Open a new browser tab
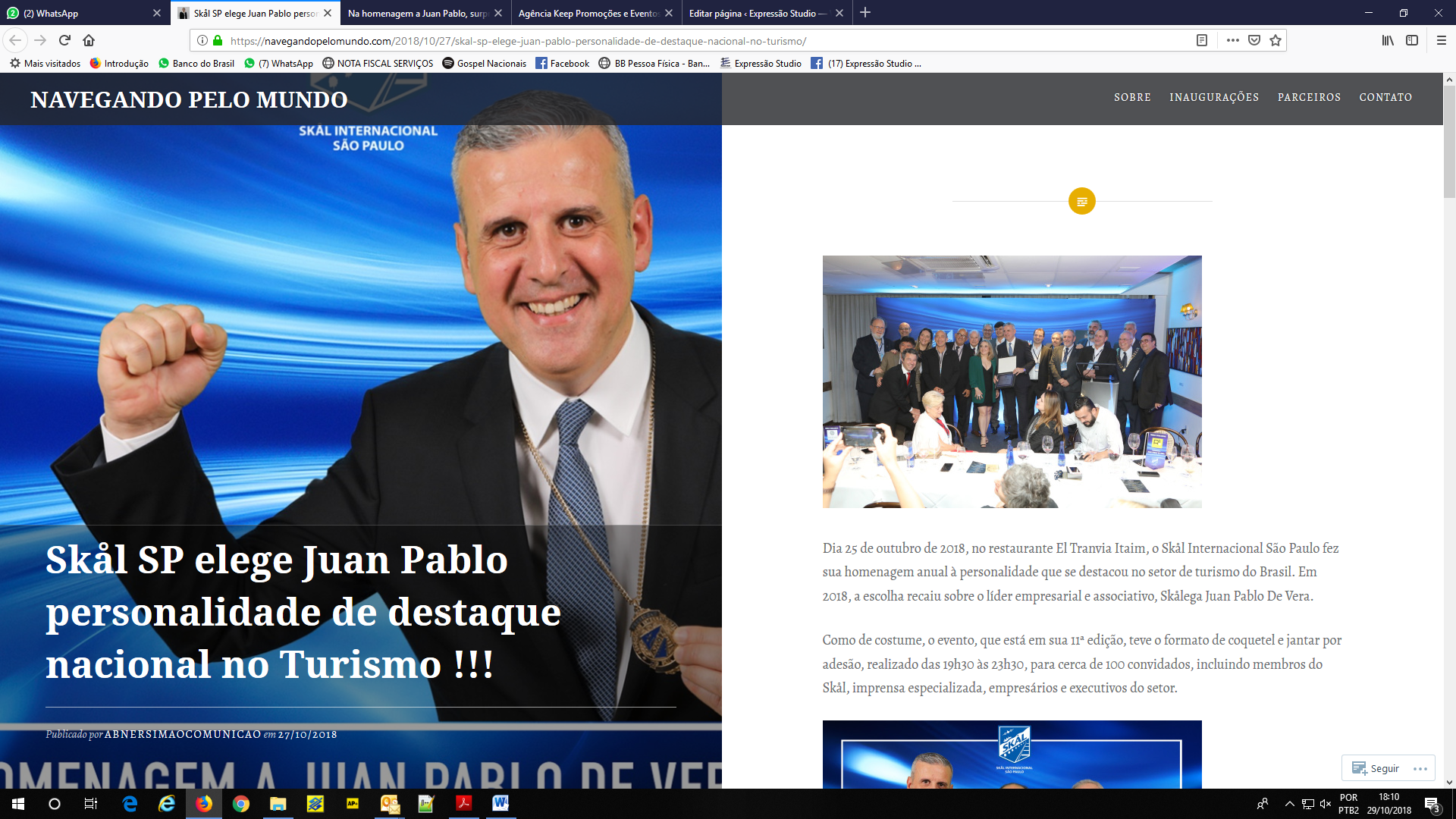Screen dimensions: 1456x819 pos(865,12)
